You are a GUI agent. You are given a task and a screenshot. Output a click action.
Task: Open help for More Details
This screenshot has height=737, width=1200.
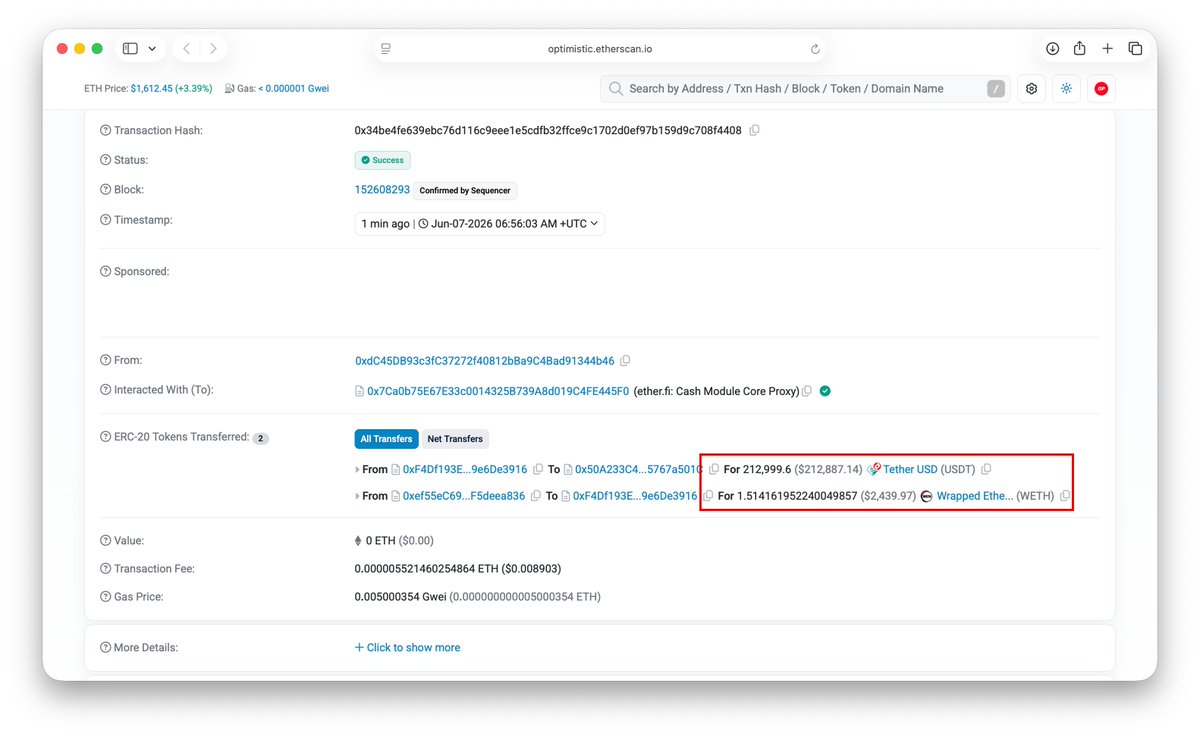106,648
